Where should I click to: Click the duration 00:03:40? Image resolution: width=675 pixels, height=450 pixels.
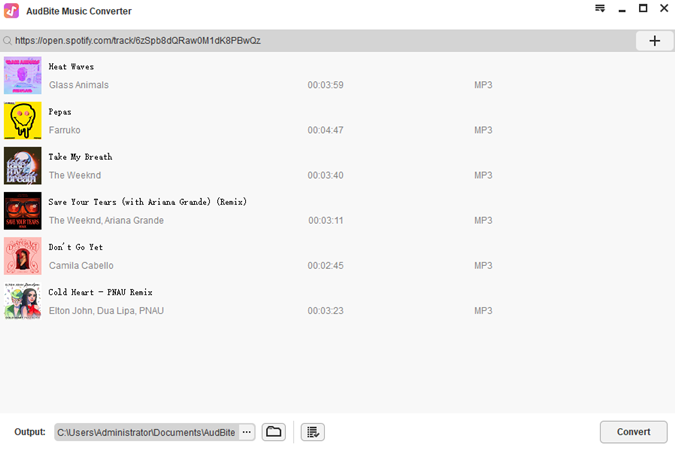click(325, 175)
